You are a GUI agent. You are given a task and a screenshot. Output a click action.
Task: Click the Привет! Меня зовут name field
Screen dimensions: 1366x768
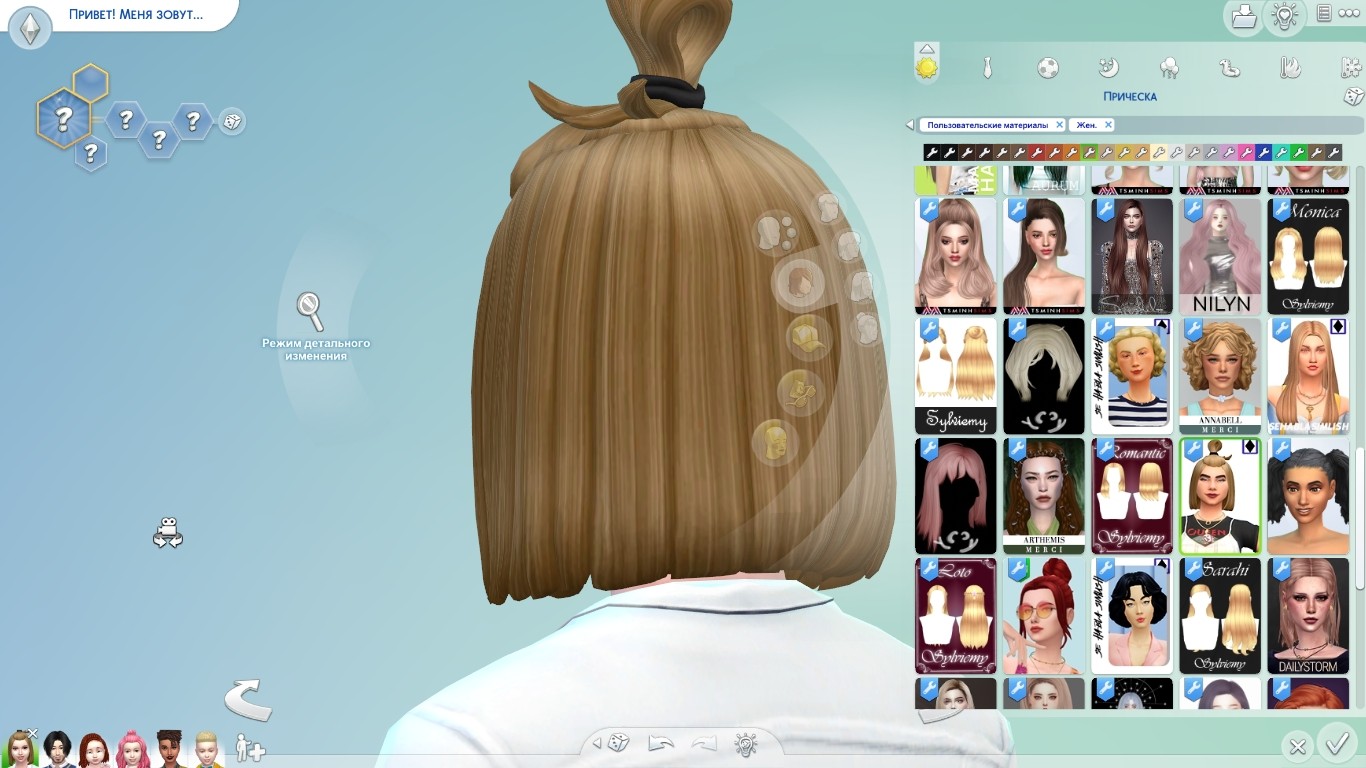pyautogui.click(x=135, y=15)
